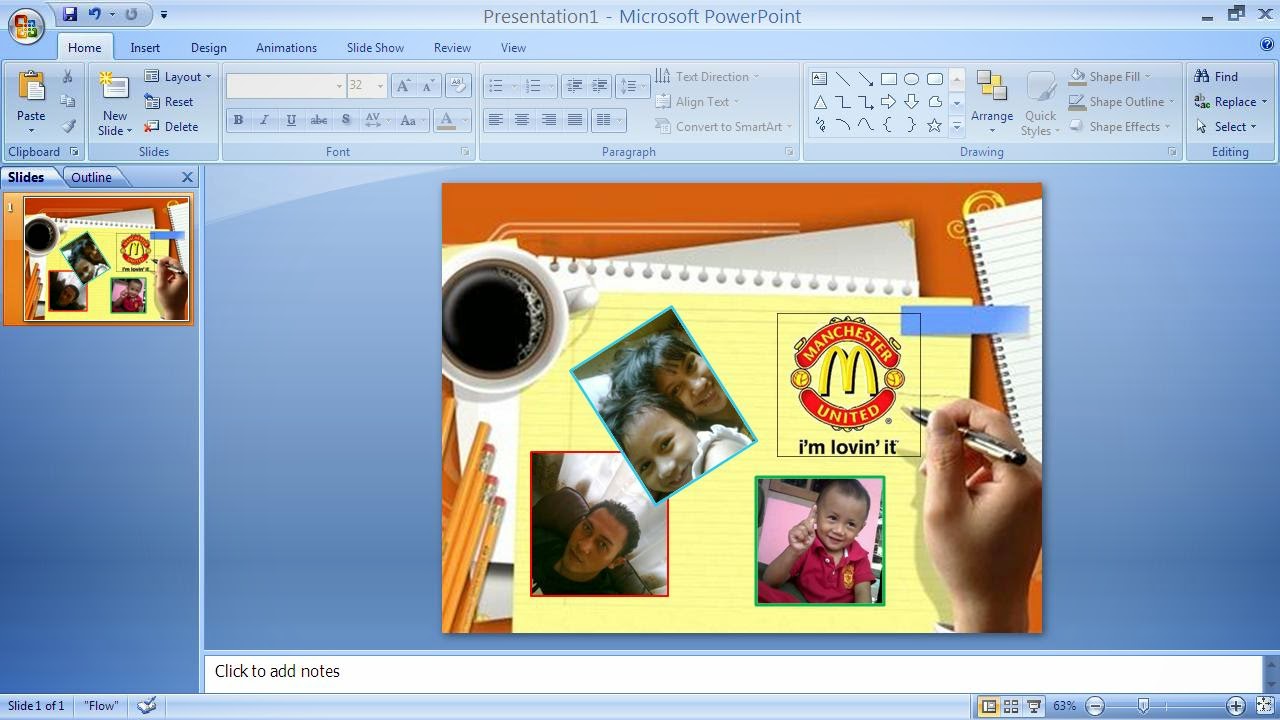
Task: Click the Bullets list icon
Action: (498, 86)
